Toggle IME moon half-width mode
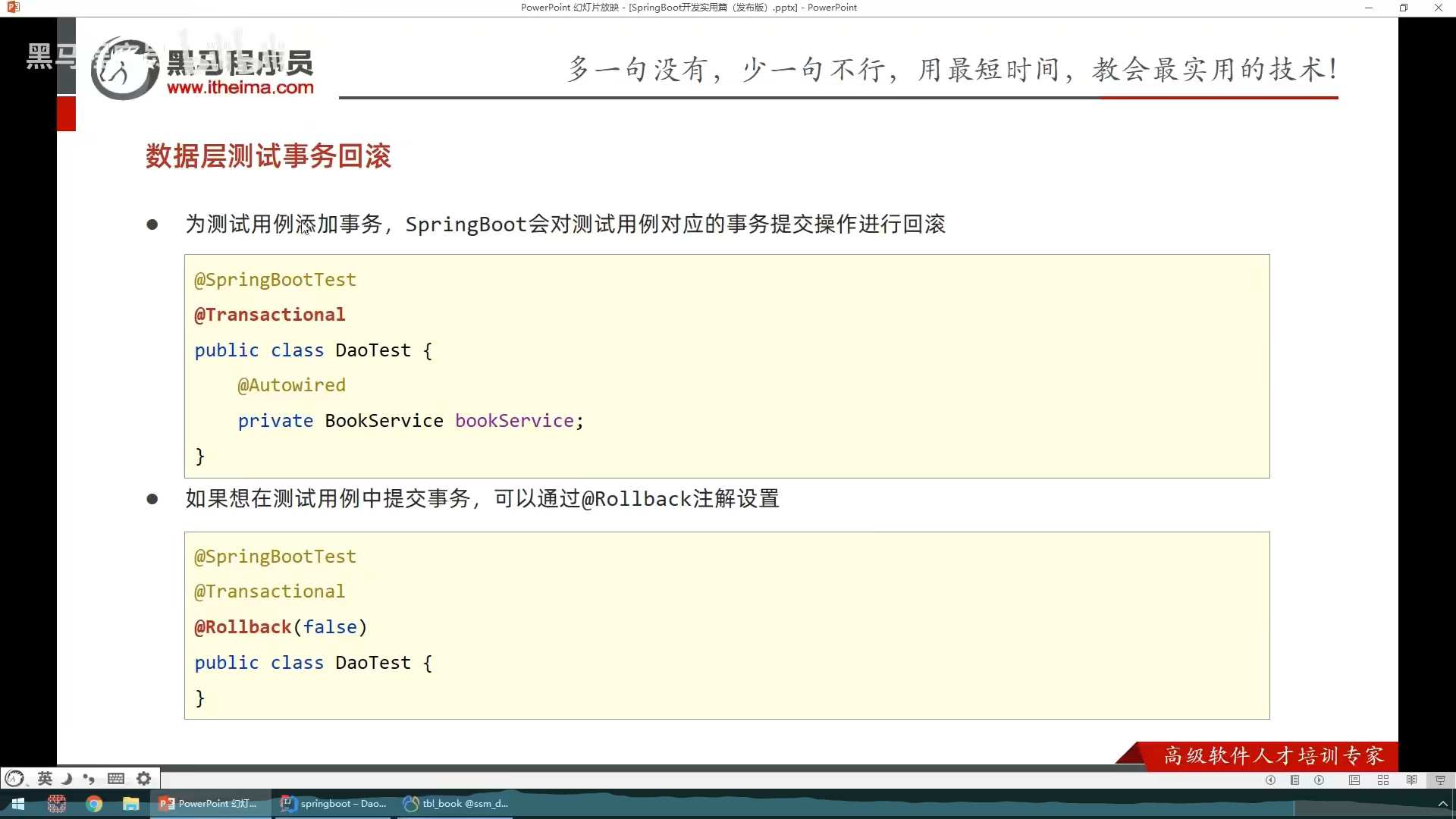This screenshot has height=819, width=1456. tap(67, 778)
